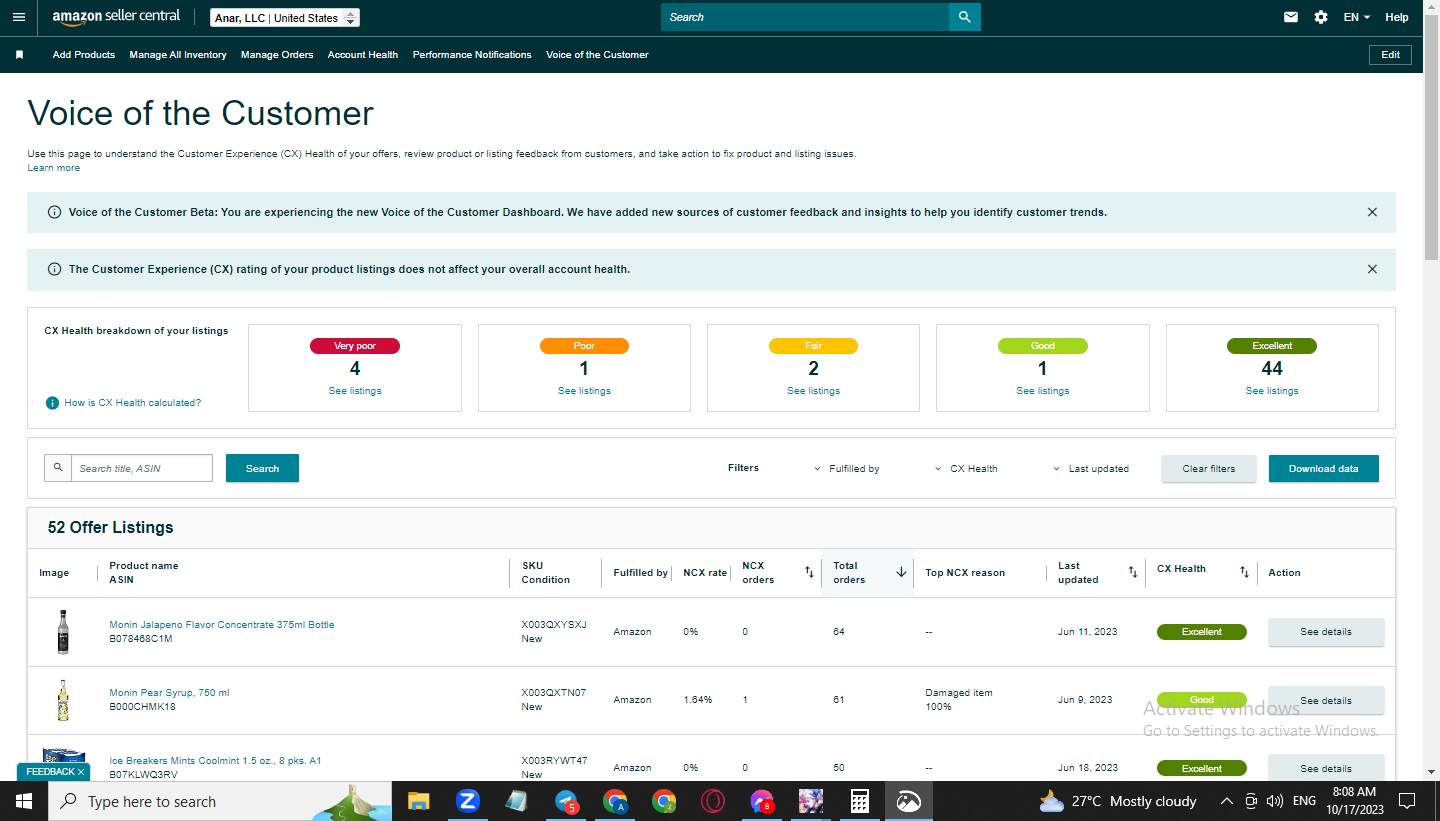The image size is (1440, 821).
Task: Select Voice of the Customer nav item
Action: click(x=597, y=55)
